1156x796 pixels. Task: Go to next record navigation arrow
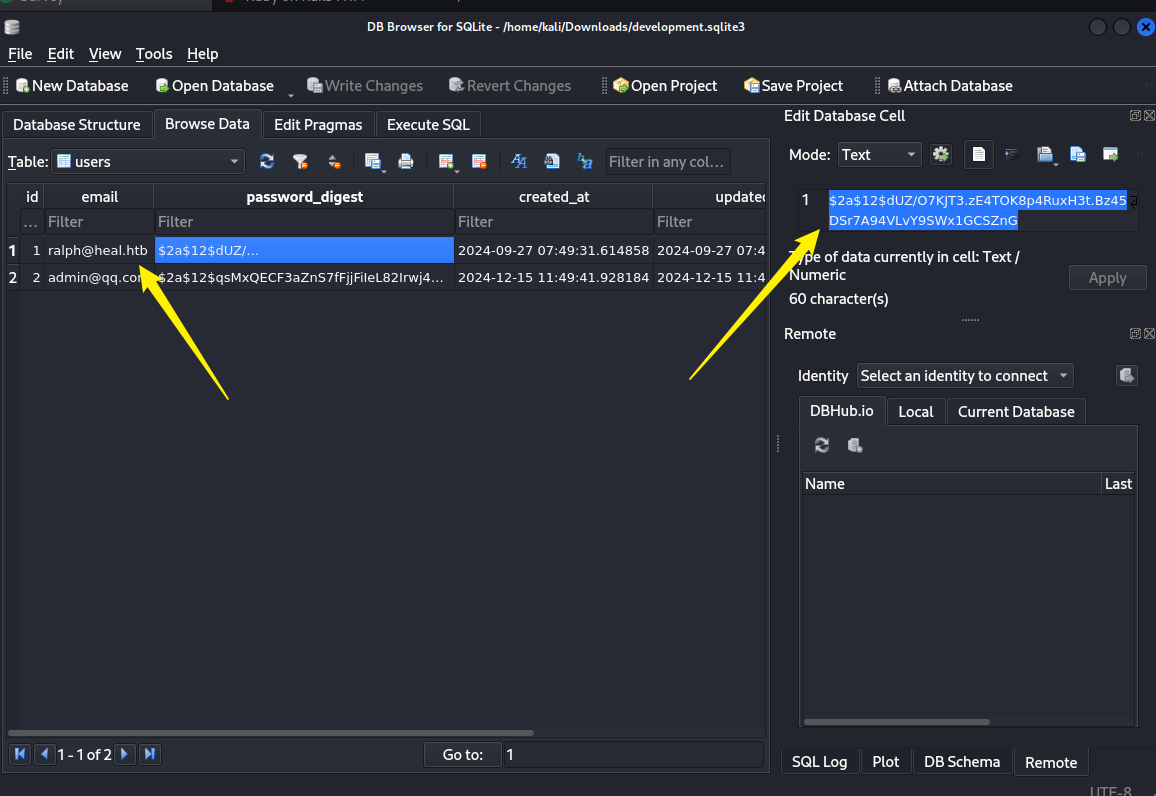124,754
